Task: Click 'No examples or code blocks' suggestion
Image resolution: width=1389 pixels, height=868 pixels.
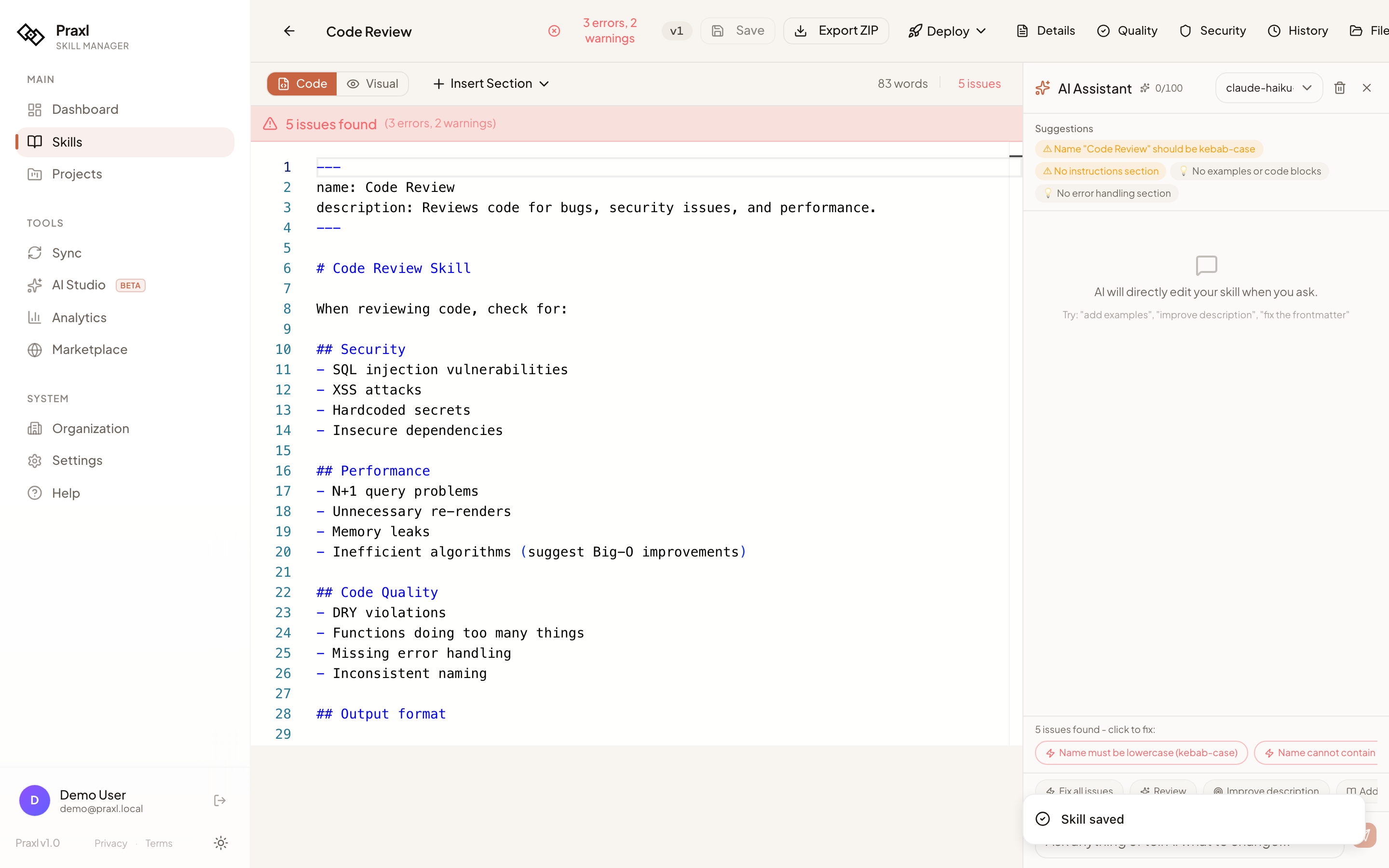Action: pyautogui.click(x=1250, y=171)
